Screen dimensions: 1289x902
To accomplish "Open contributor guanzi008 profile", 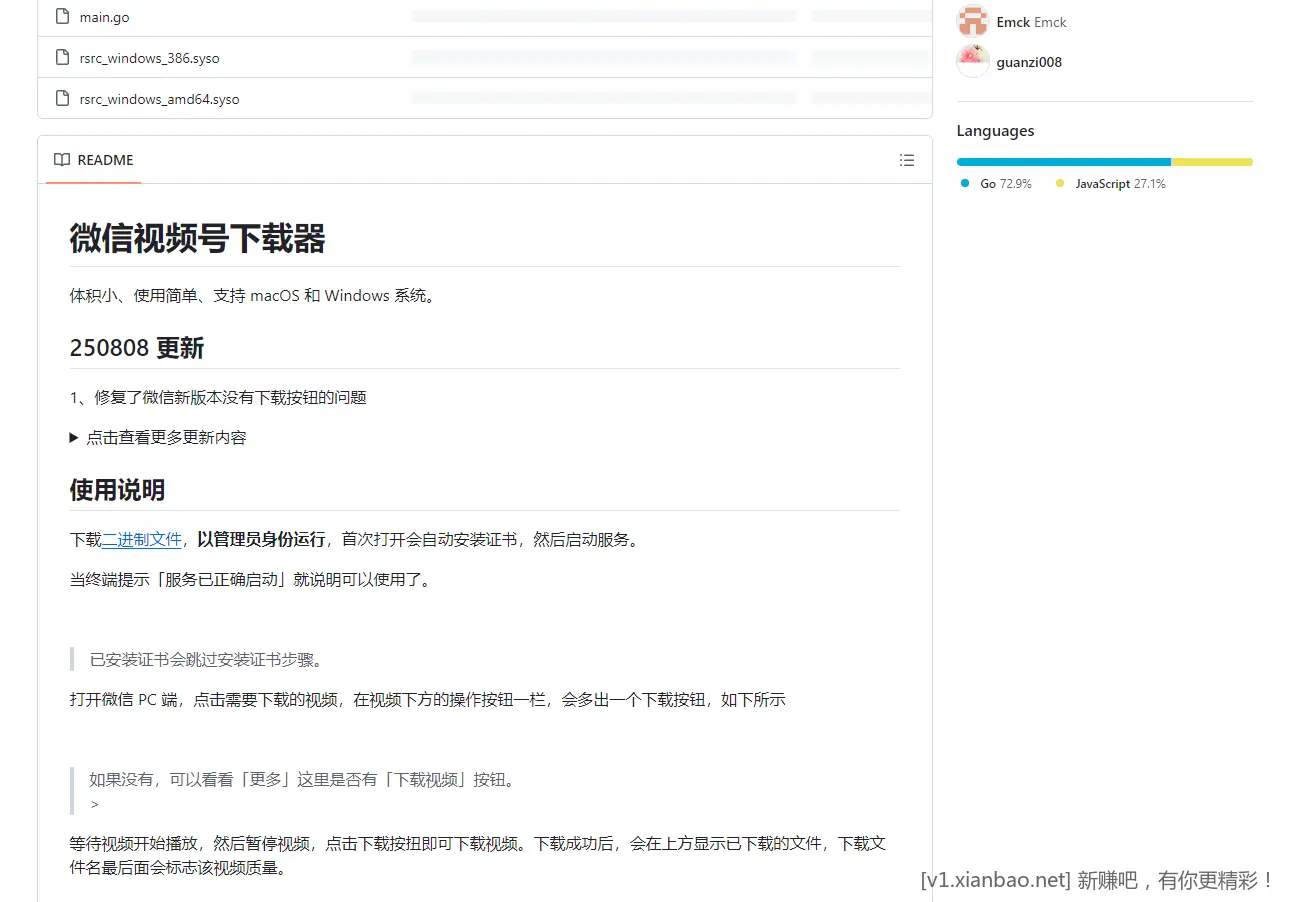I will (1029, 62).
